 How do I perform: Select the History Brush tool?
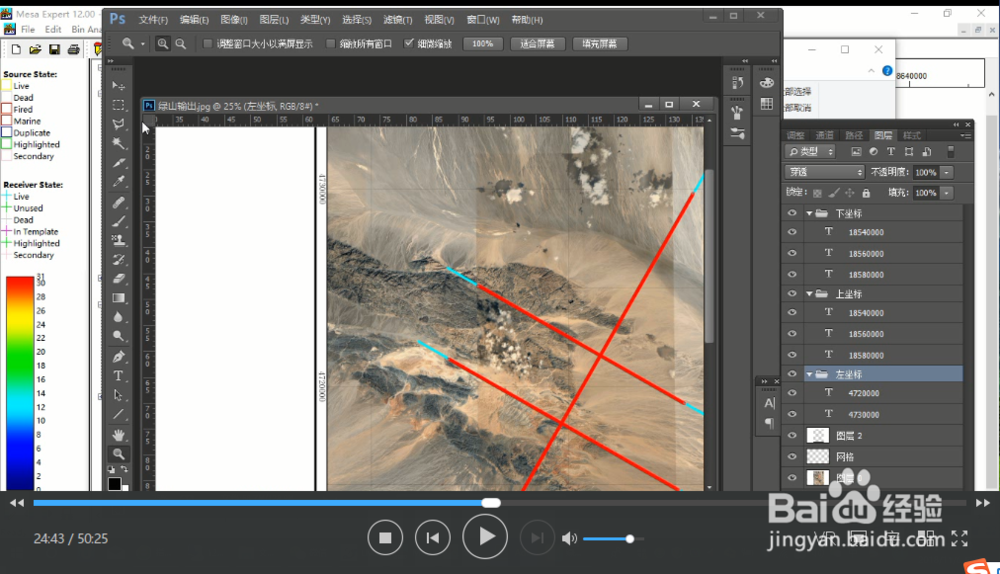(119, 260)
